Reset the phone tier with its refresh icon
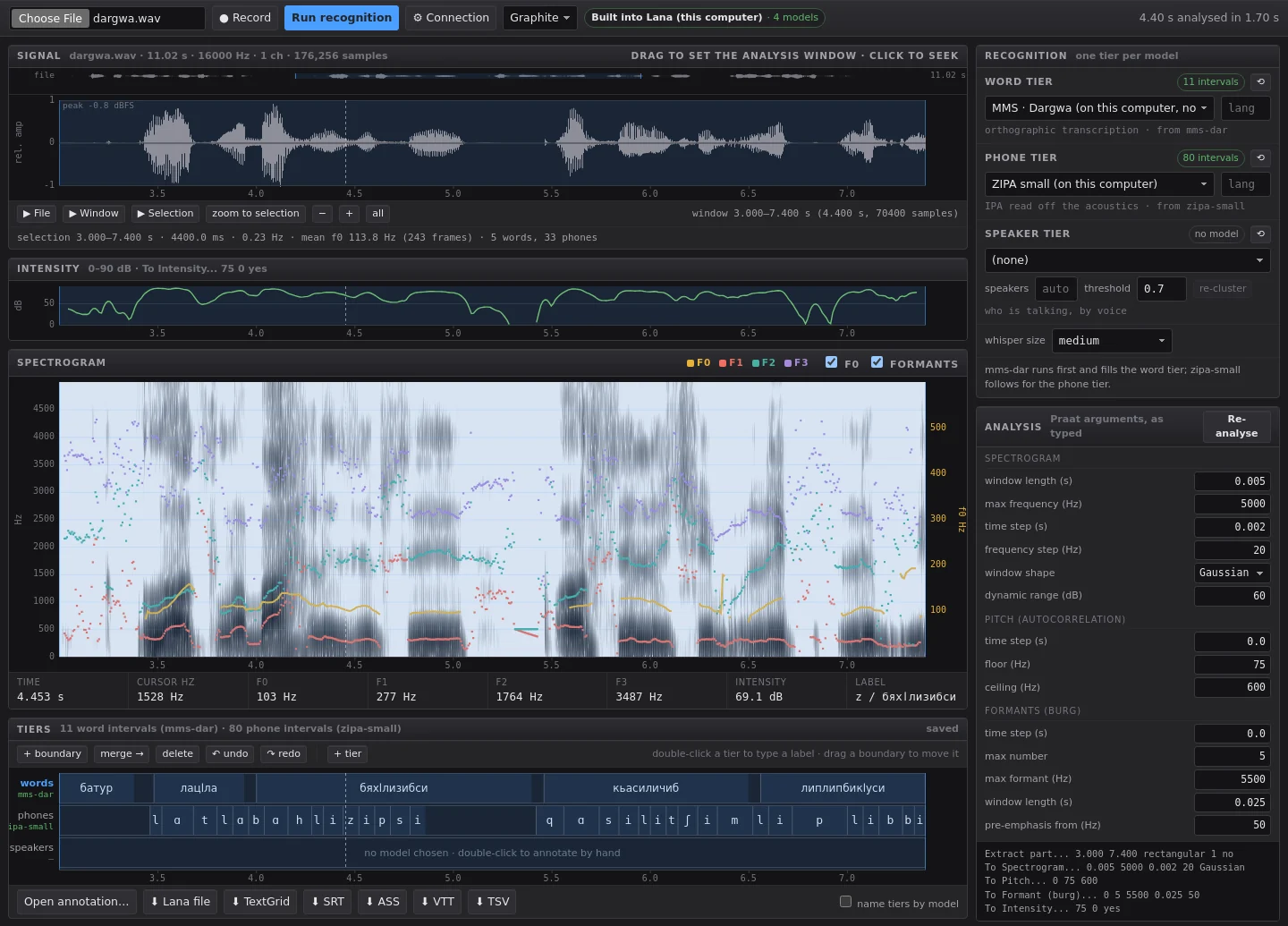The width and height of the screenshot is (1288, 926). tap(1261, 157)
